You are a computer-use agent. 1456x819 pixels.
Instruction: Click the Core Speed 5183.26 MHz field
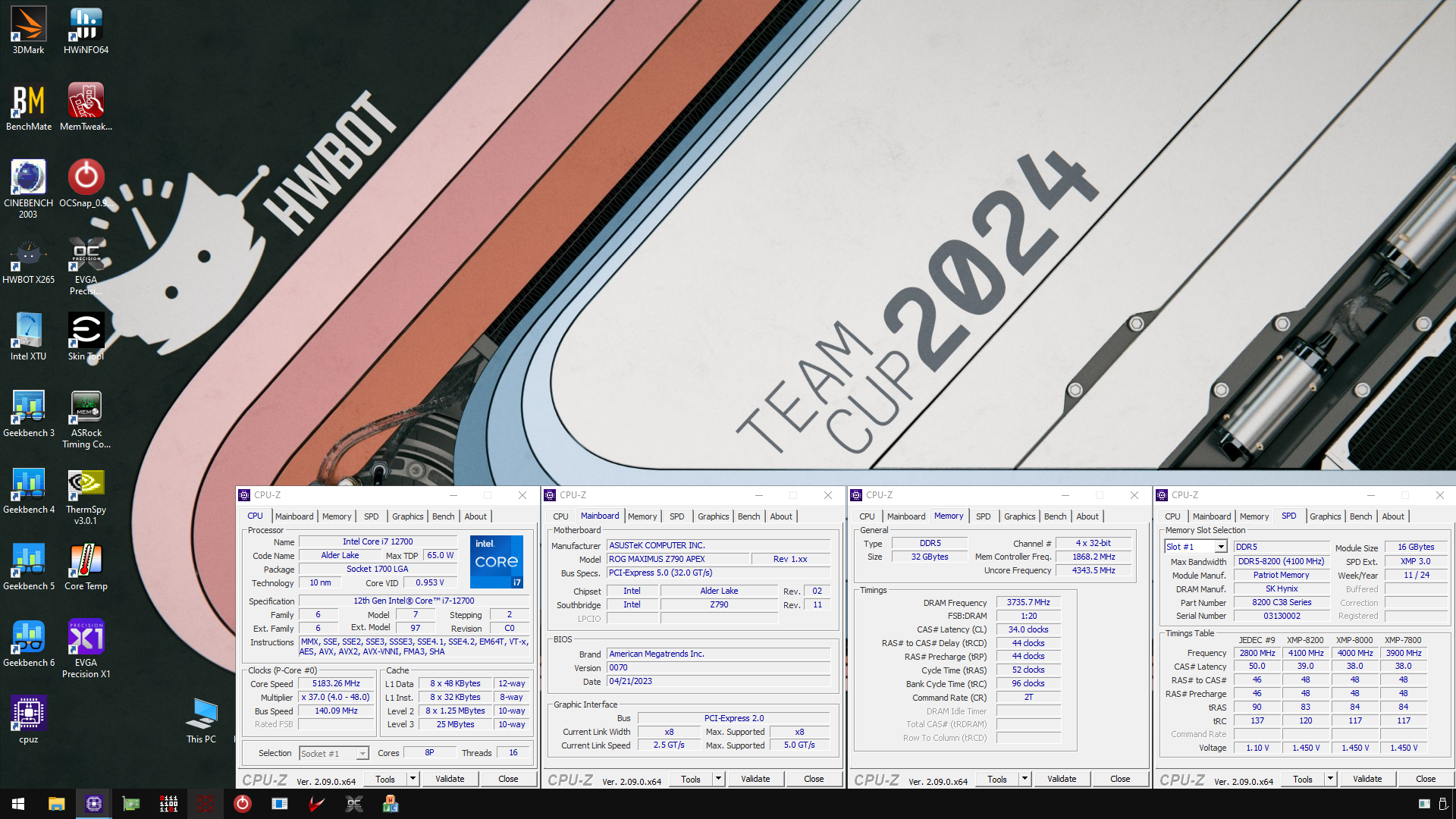pos(336,683)
